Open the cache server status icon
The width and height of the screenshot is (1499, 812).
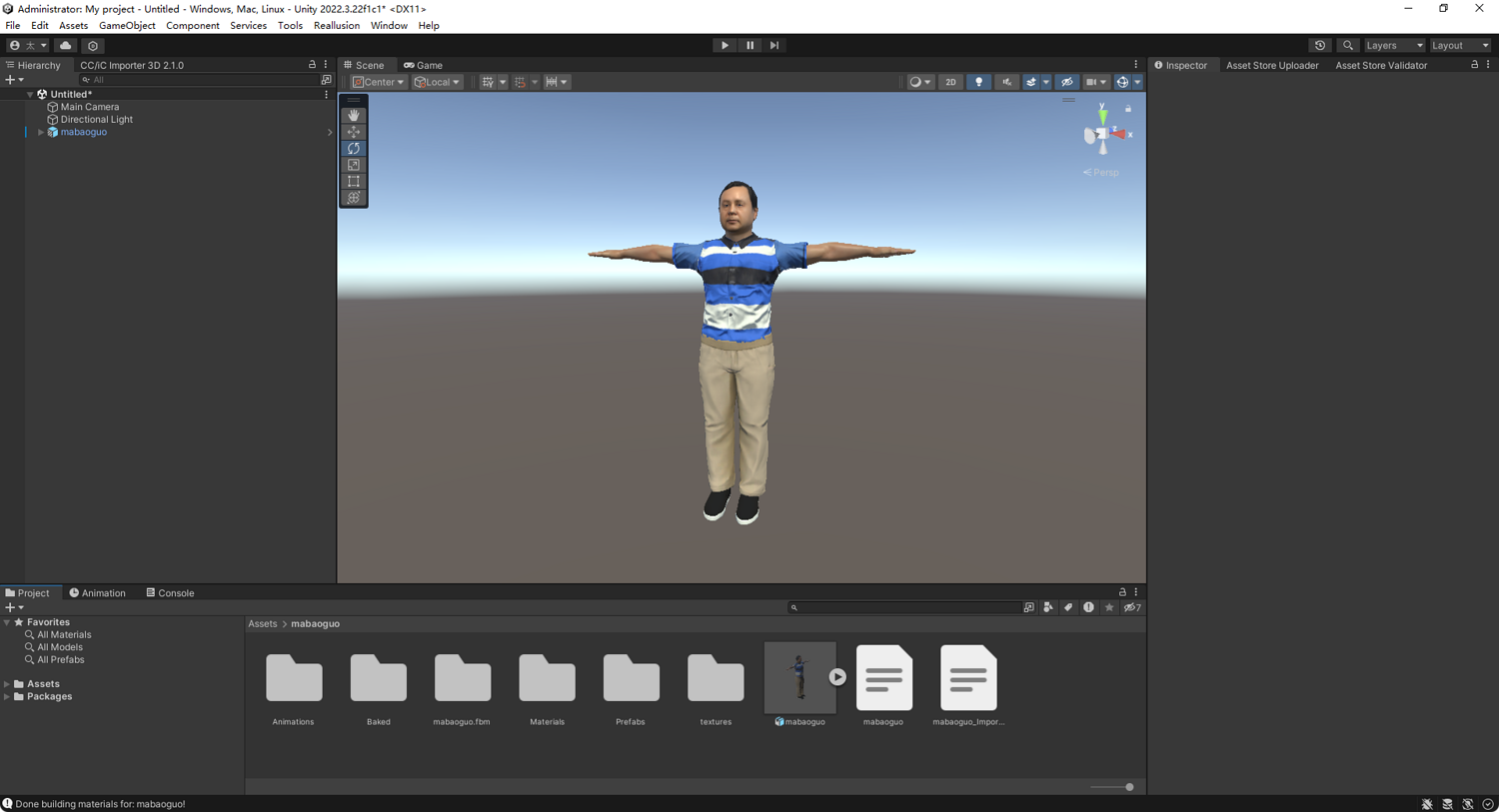pos(1447,804)
